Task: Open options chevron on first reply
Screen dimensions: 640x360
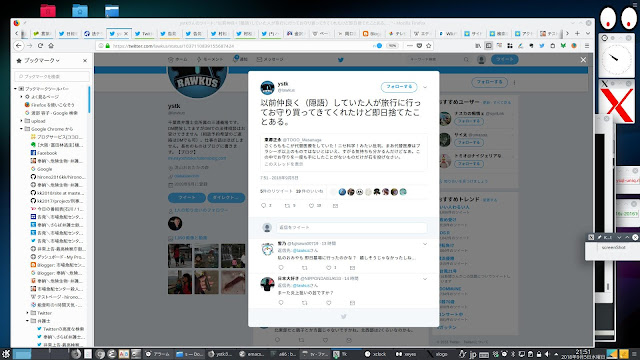Action: (x=425, y=244)
